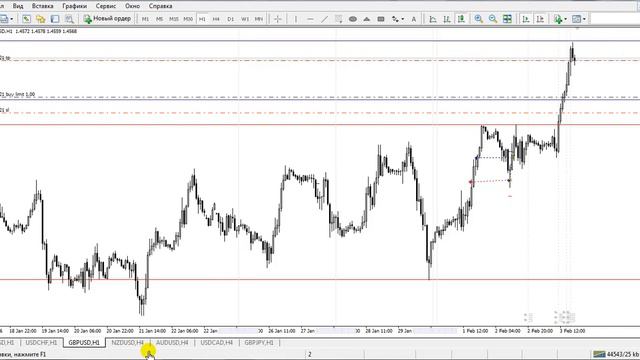Viewport: 640px width, 360px height.
Task: Set timeframe to H1
Action: [x=202, y=19]
